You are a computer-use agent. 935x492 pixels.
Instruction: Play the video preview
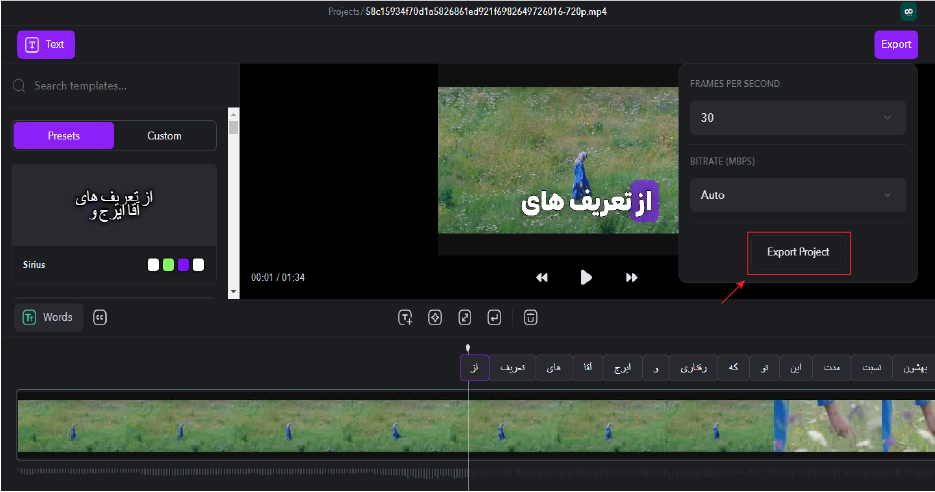pyautogui.click(x=586, y=277)
